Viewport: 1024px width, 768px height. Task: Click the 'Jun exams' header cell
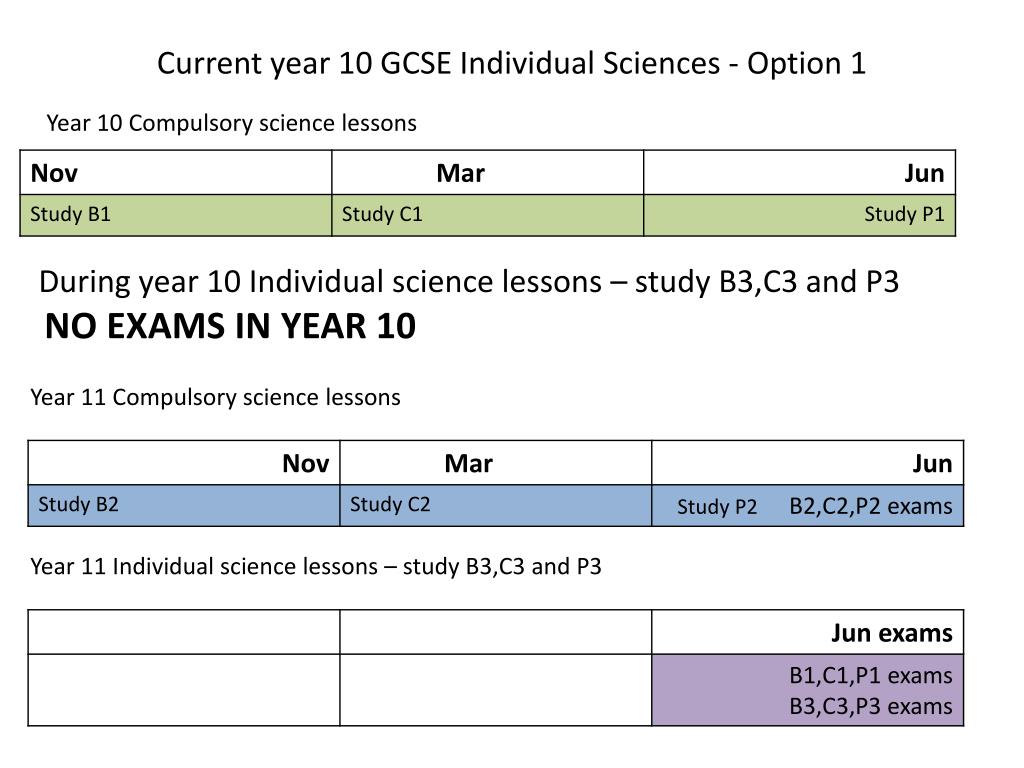pos(807,632)
